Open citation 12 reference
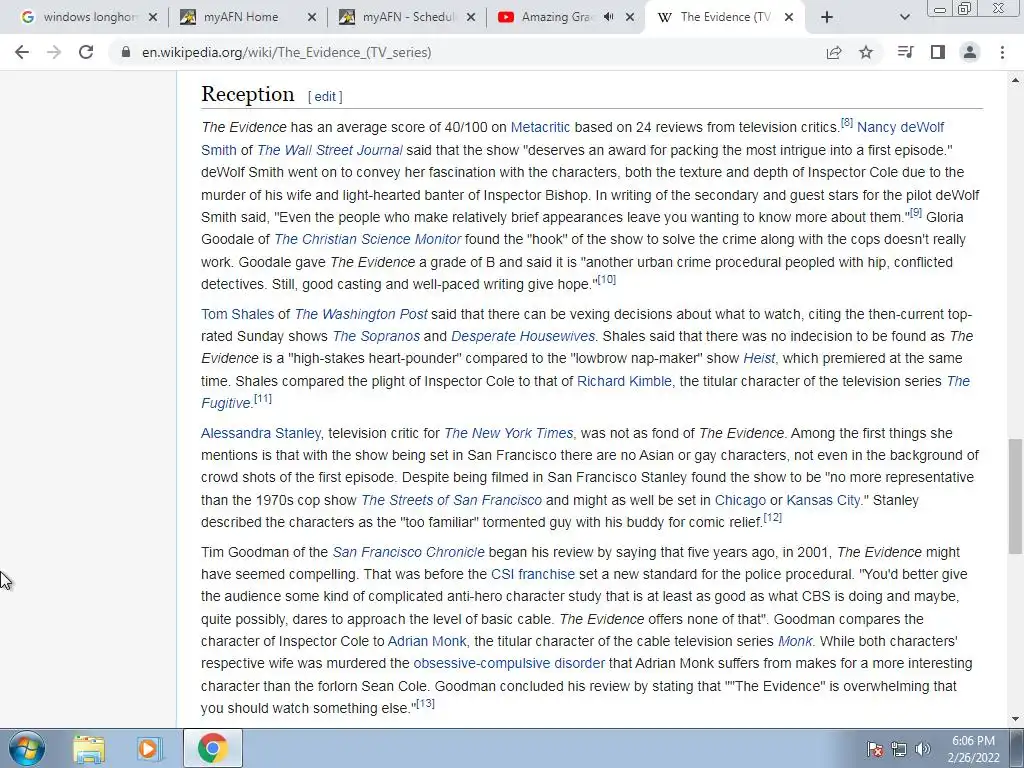 coord(773,517)
